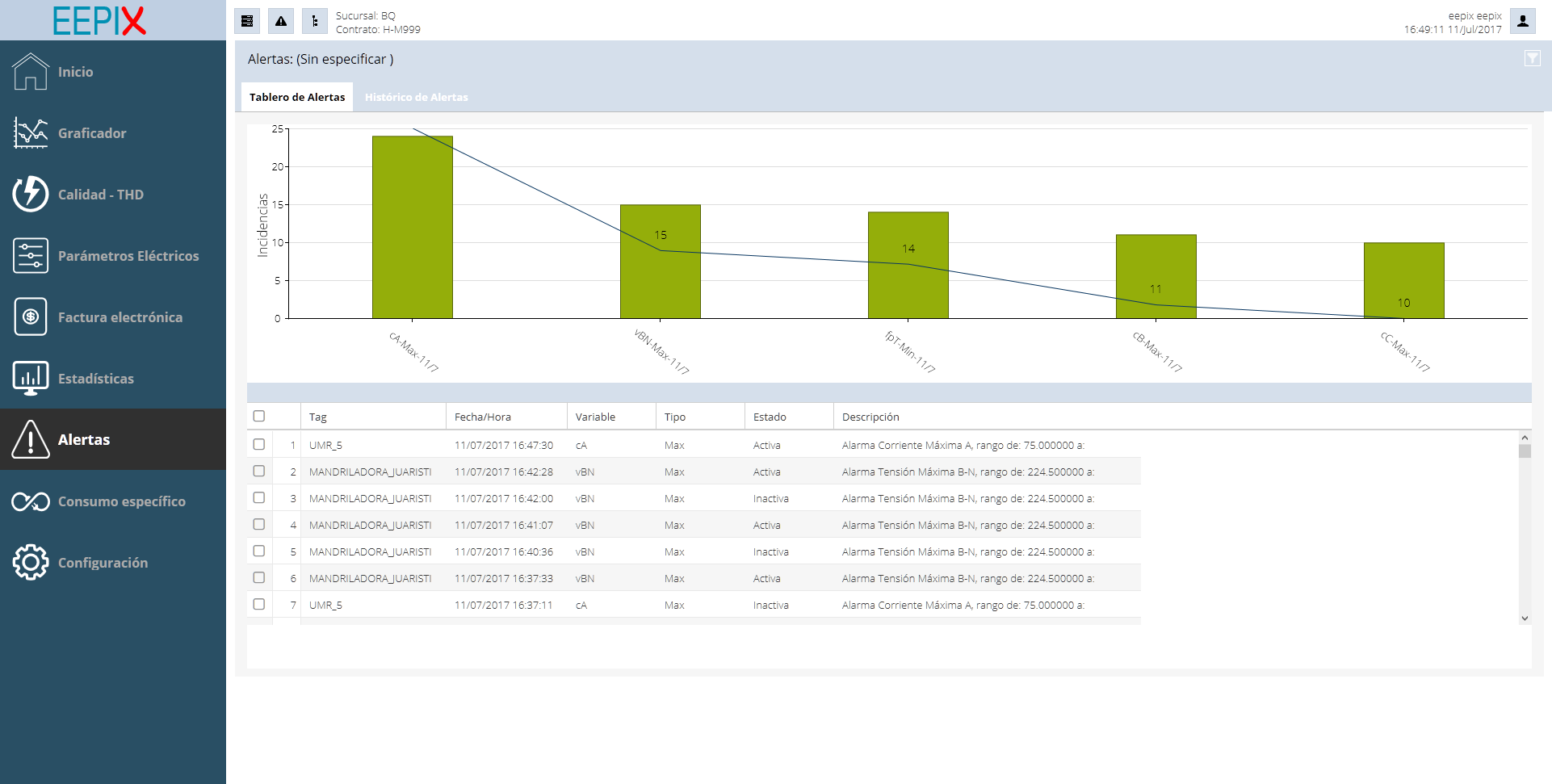Open the filter funnel icon

(x=1532, y=58)
